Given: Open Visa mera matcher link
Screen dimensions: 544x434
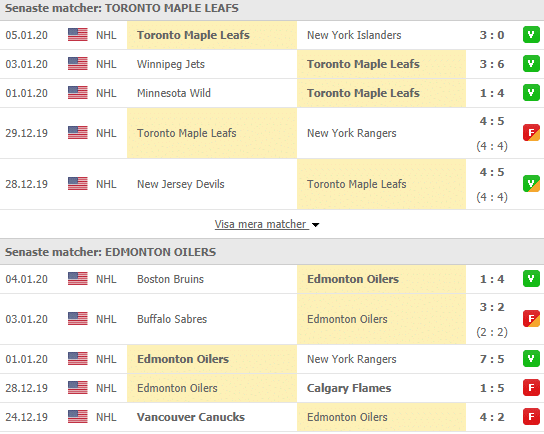Looking at the screenshot, I should [260, 224].
